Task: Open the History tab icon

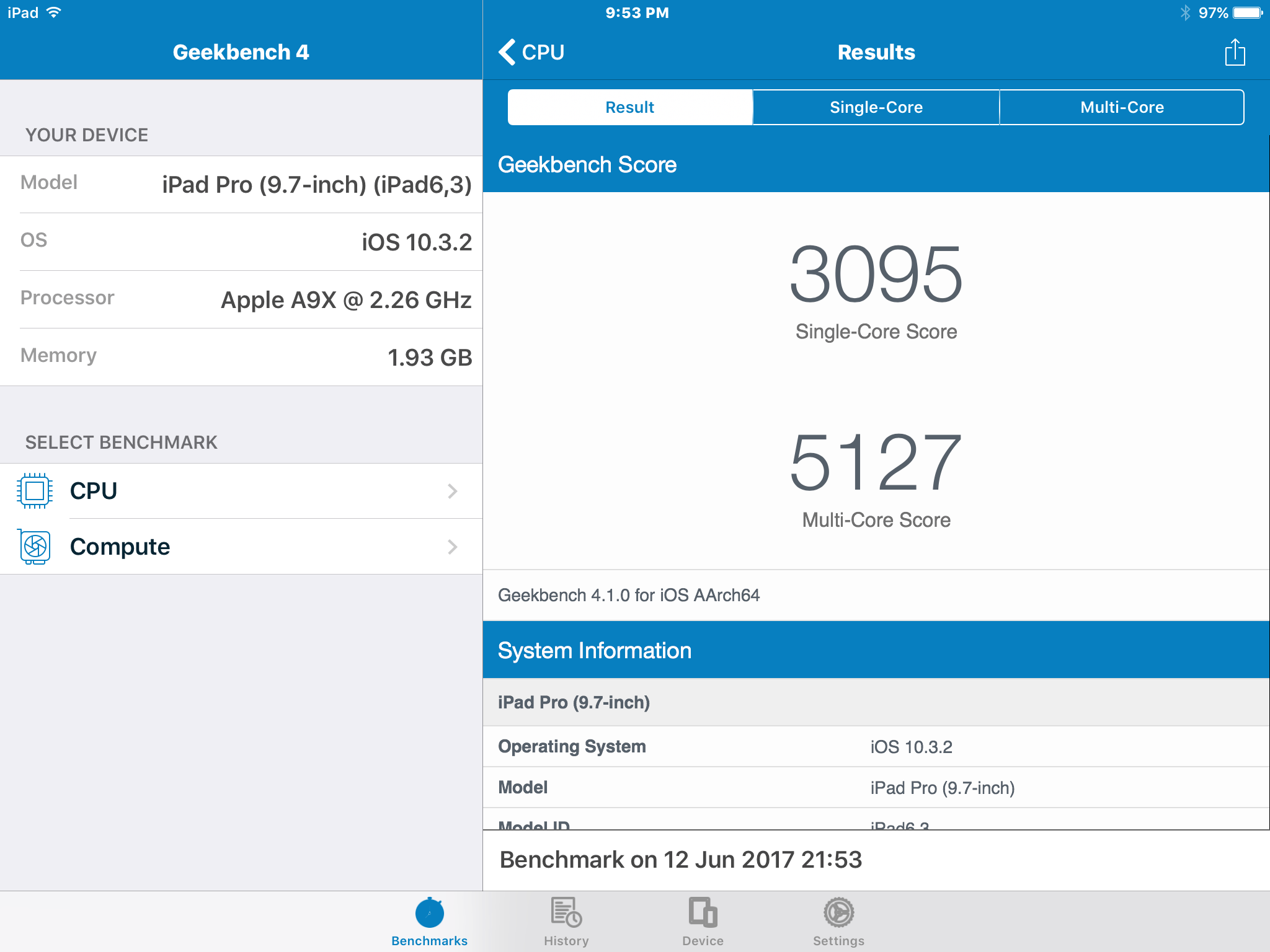Action: (566, 913)
